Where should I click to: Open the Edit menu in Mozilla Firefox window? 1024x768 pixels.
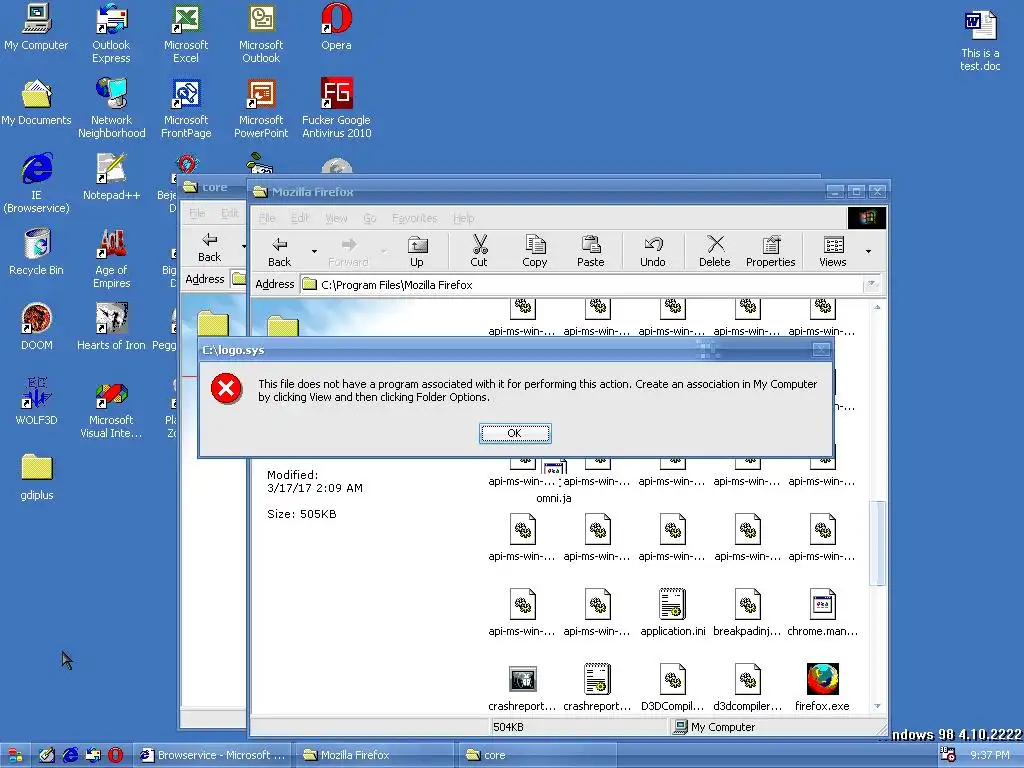point(300,218)
